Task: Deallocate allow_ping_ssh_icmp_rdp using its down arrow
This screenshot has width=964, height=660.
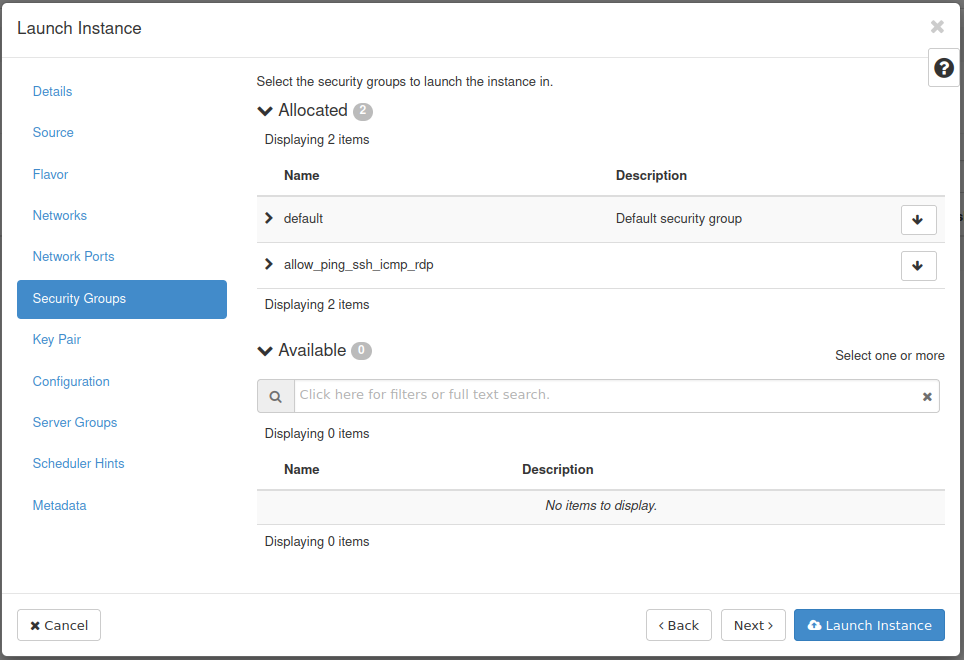Action: [918, 265]
